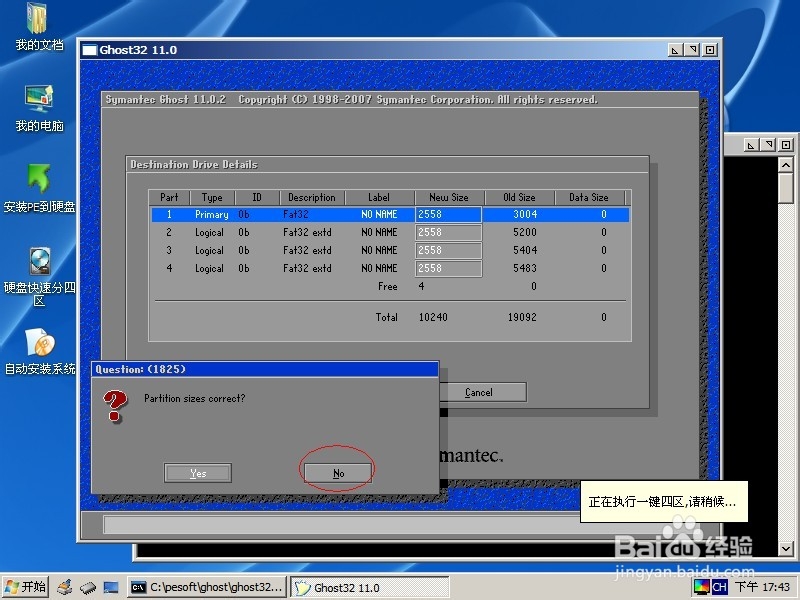The height and width of the screenshot is (600, 800).
Task: Click Old Size value 5200
Action: coord(524,232)
